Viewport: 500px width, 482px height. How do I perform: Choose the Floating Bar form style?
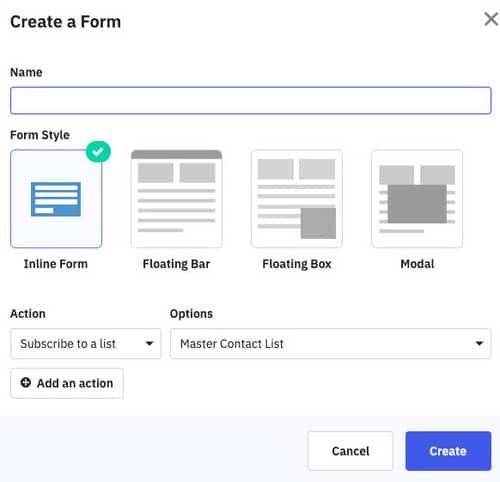[176, 199]
